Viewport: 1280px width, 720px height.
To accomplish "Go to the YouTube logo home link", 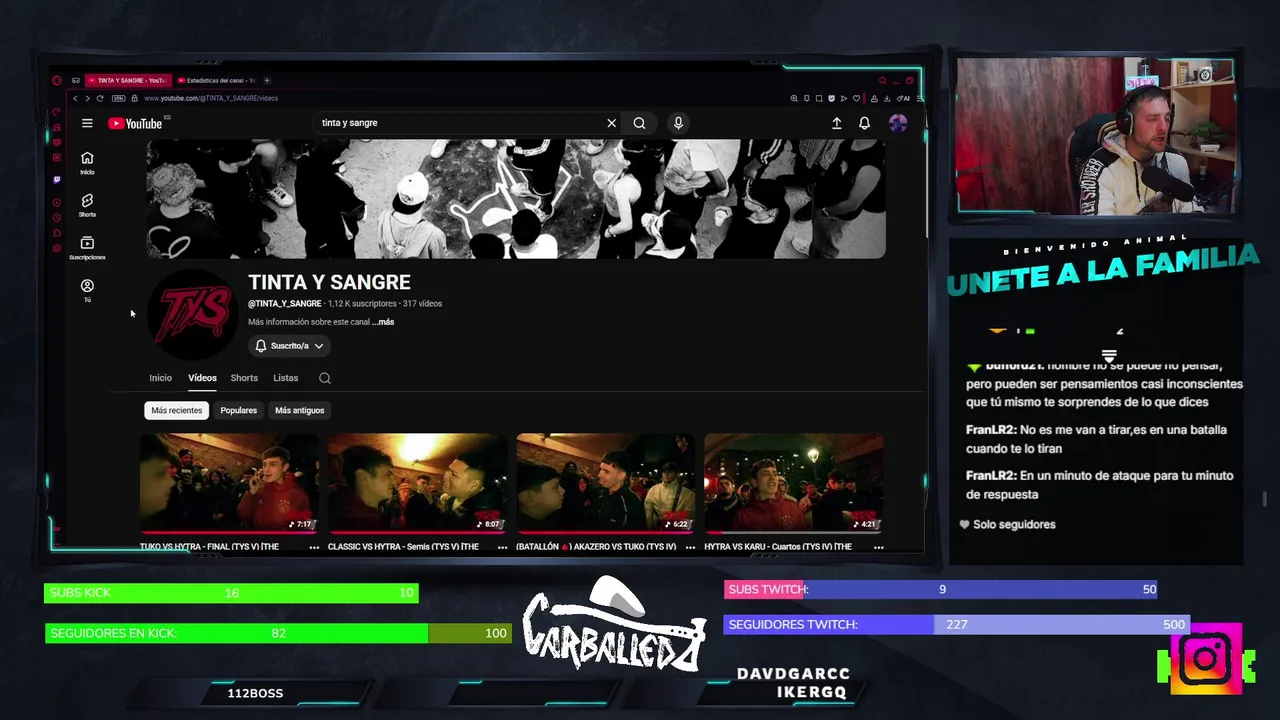I will pyautogui.click(x=135, y=123).
